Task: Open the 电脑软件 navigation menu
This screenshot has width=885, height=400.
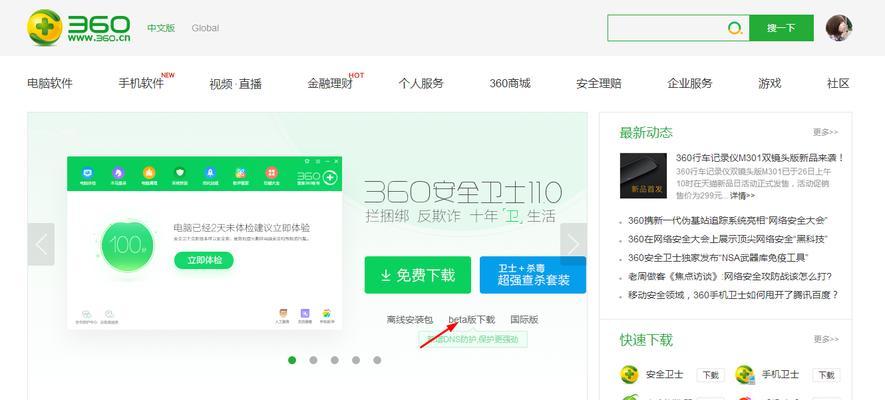Action: (x=50, y=83)
